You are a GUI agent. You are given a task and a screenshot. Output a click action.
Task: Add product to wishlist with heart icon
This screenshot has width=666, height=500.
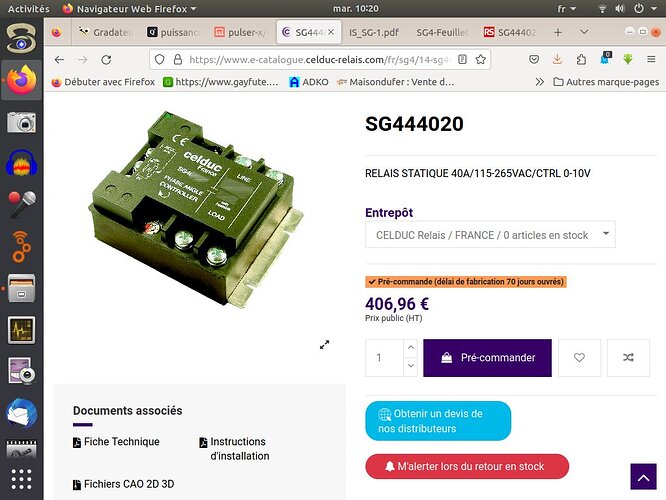579,358
